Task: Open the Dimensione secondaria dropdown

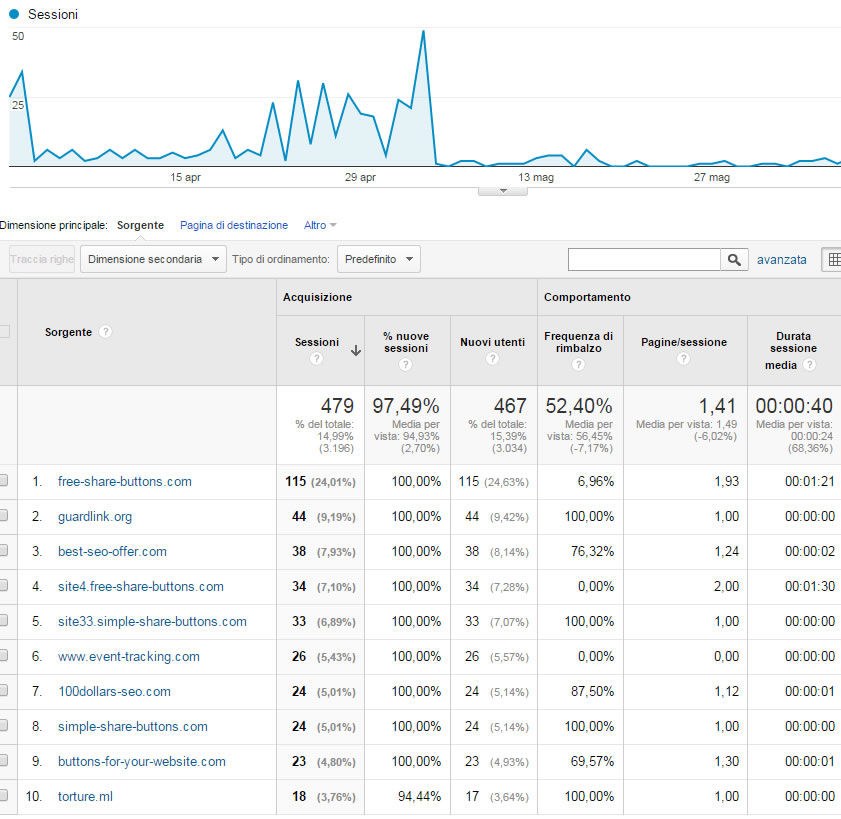Action: [153, 259]
